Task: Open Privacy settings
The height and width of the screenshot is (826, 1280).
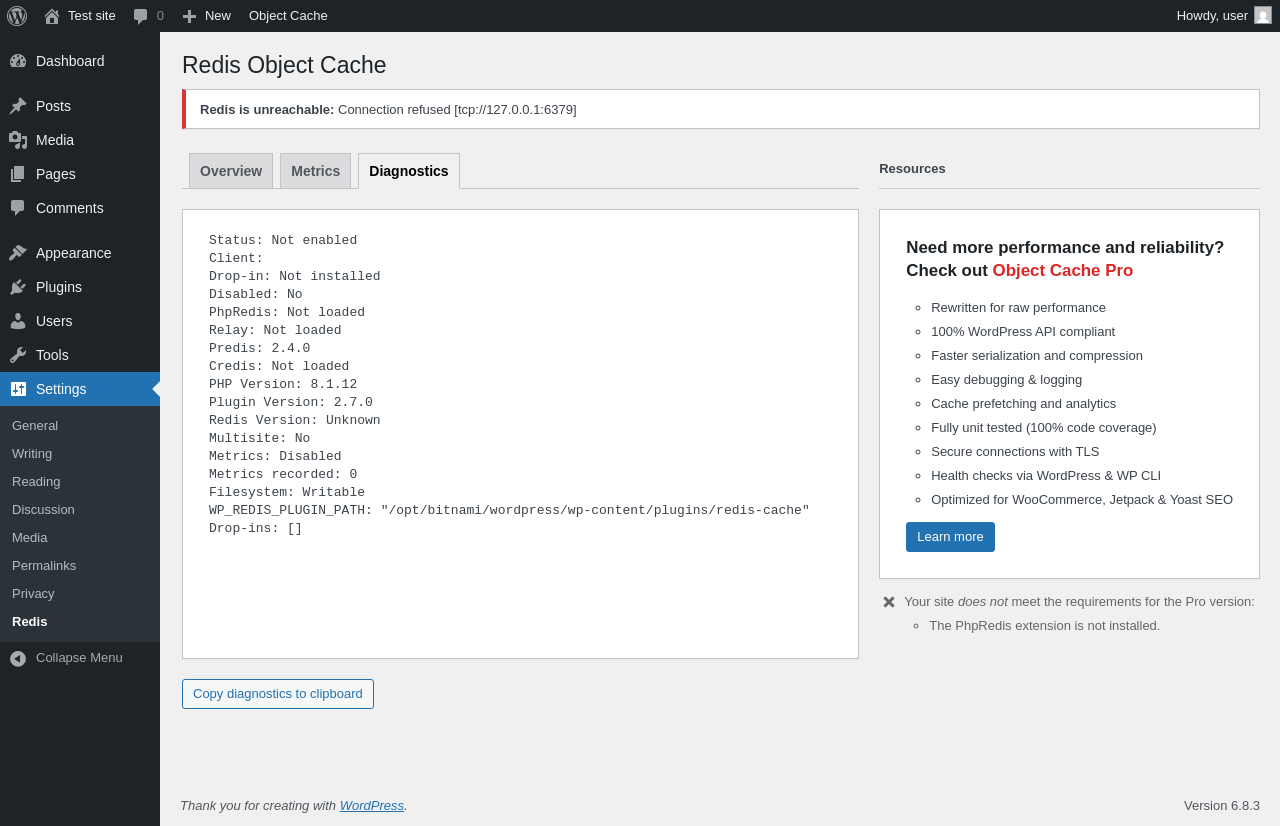Action: coord(80,594)
